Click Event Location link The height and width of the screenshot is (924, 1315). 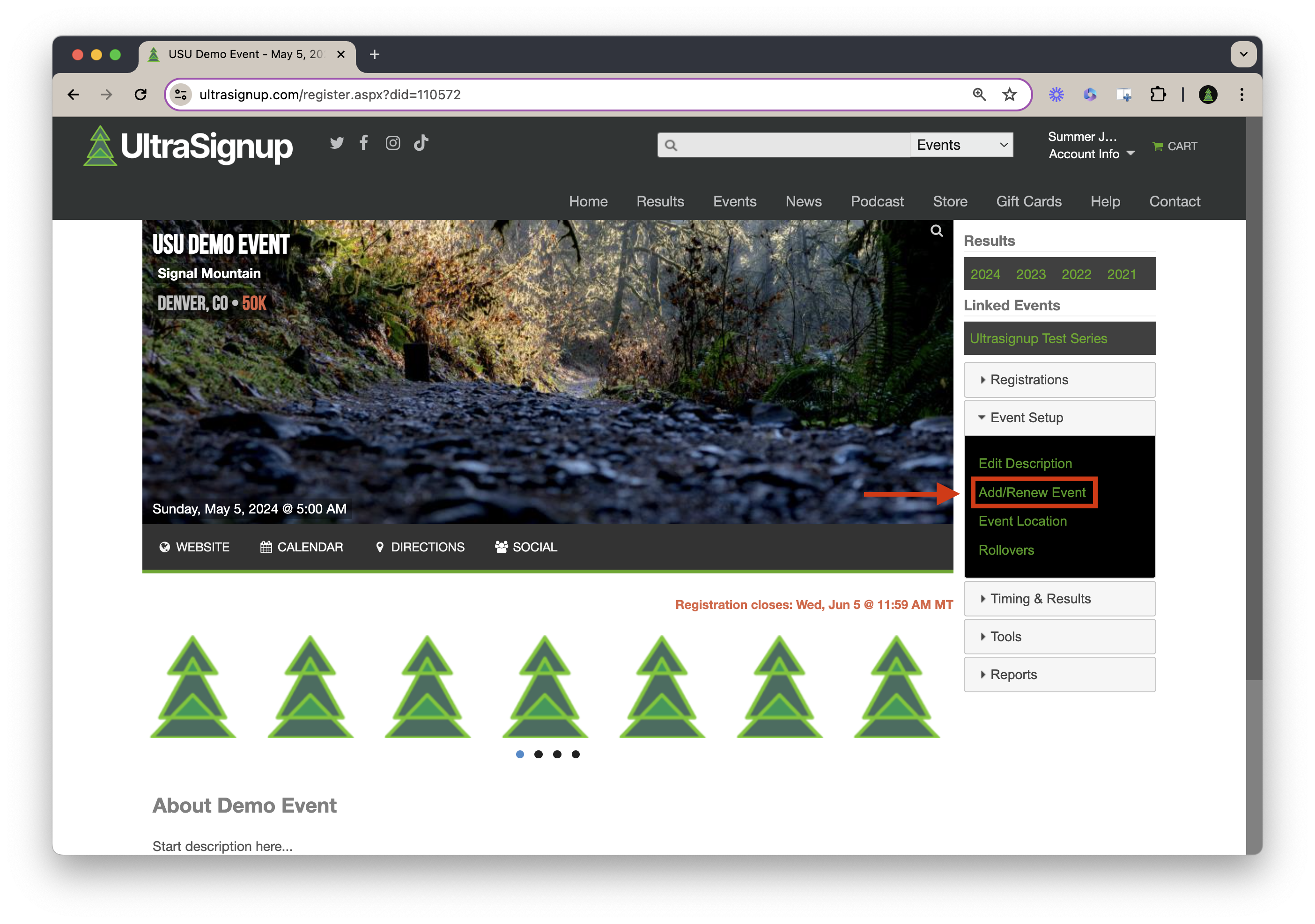[x=1023, y=521]
